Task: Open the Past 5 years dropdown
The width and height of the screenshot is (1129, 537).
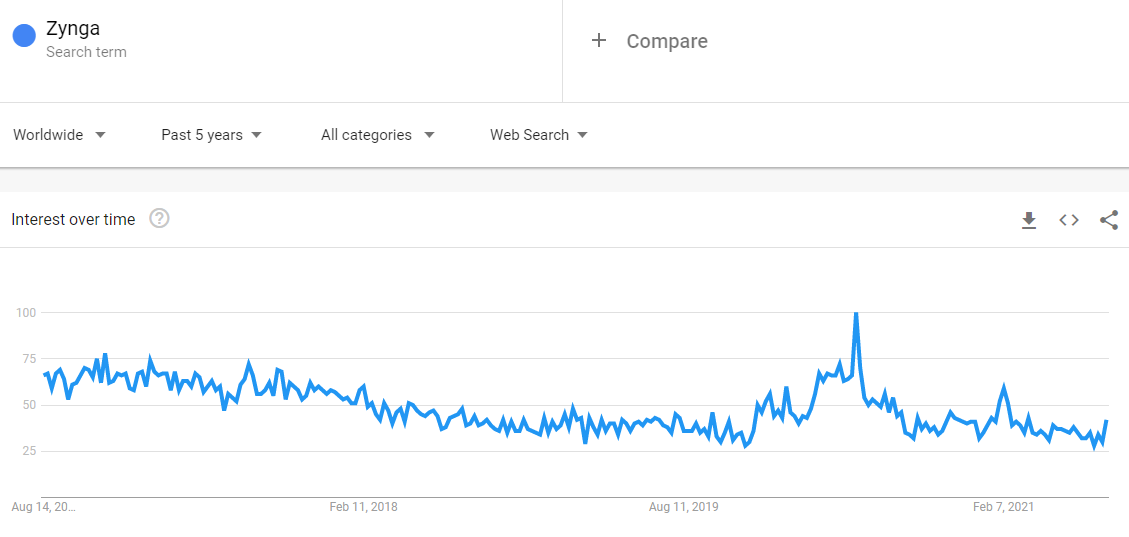Action: point(211,135)
